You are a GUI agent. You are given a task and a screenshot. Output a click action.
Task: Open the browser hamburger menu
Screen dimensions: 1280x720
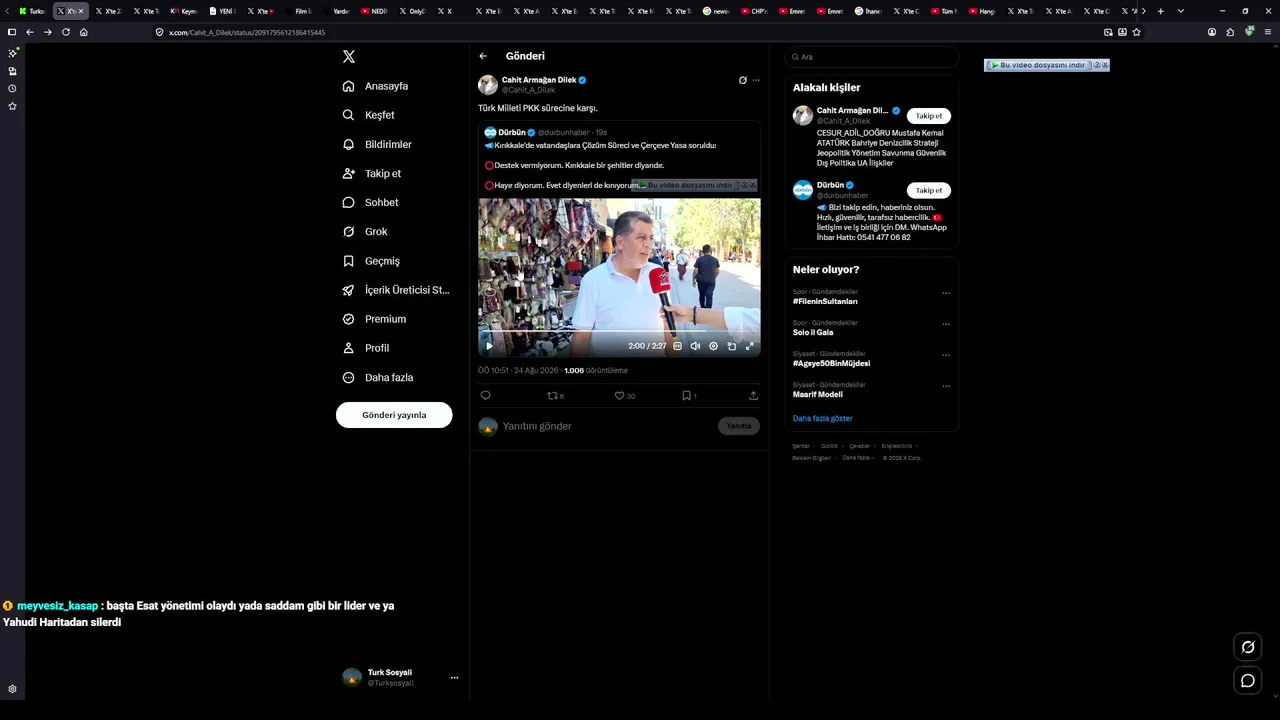[x=1268, y=32]
